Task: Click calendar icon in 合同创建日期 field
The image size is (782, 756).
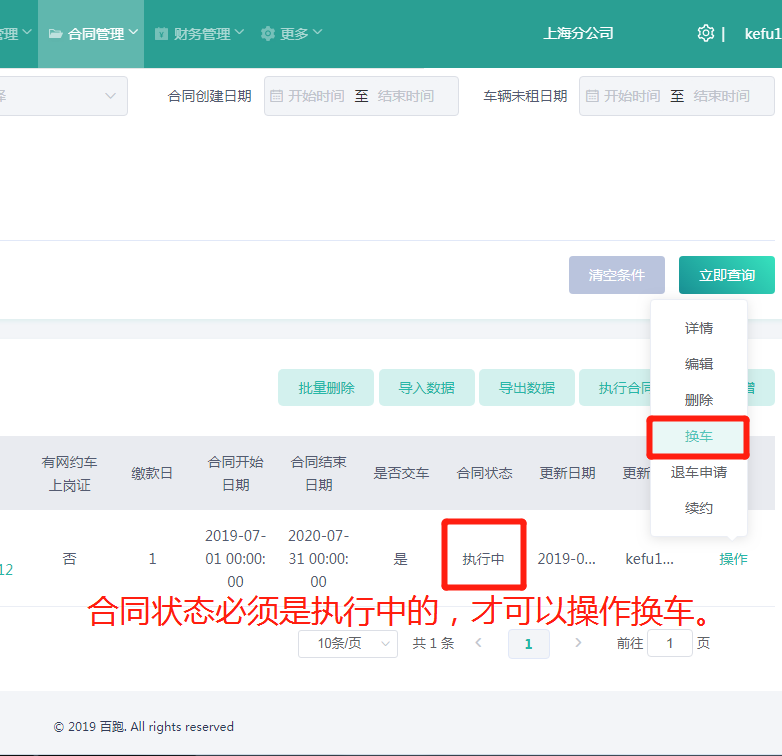Action: click(277, 96)
